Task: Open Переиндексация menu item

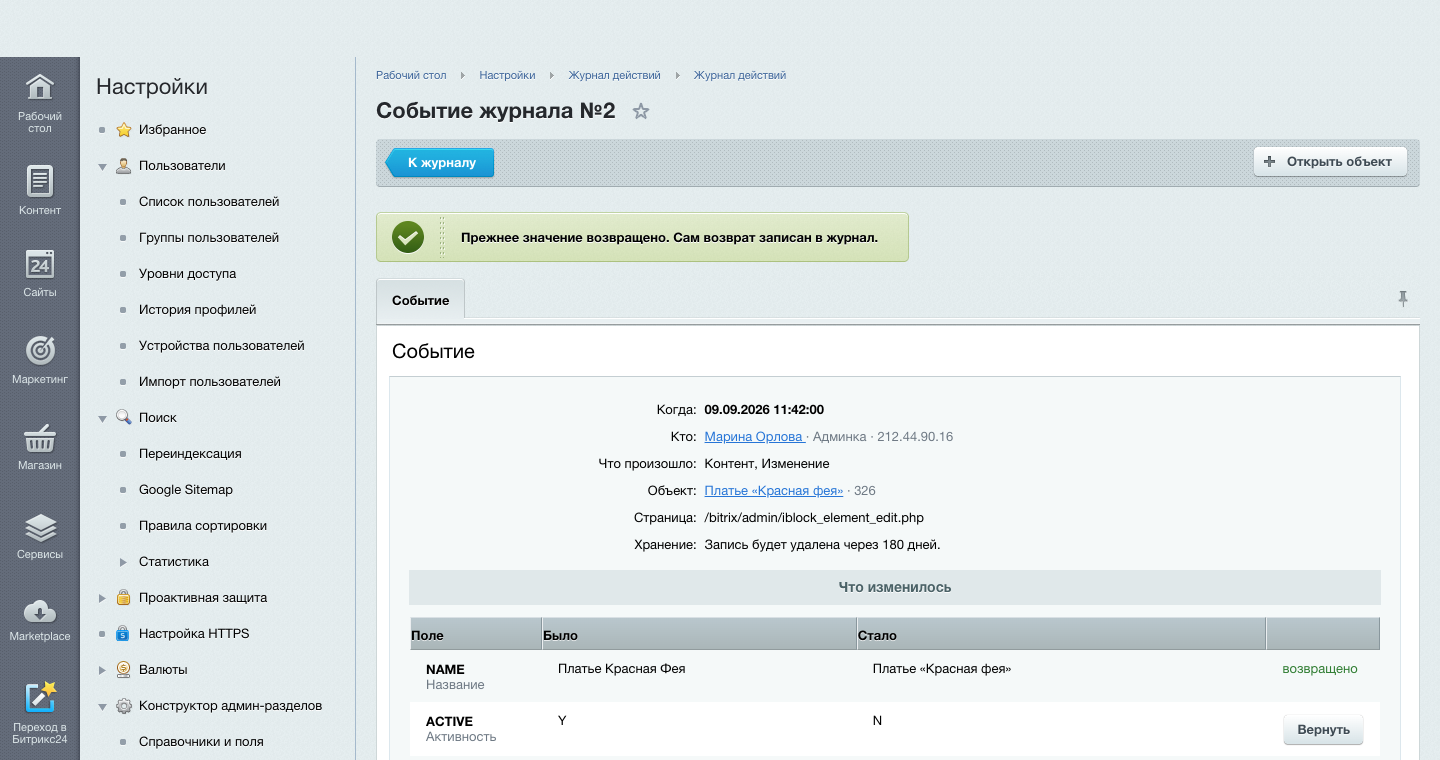Action: tap(191, 454)
